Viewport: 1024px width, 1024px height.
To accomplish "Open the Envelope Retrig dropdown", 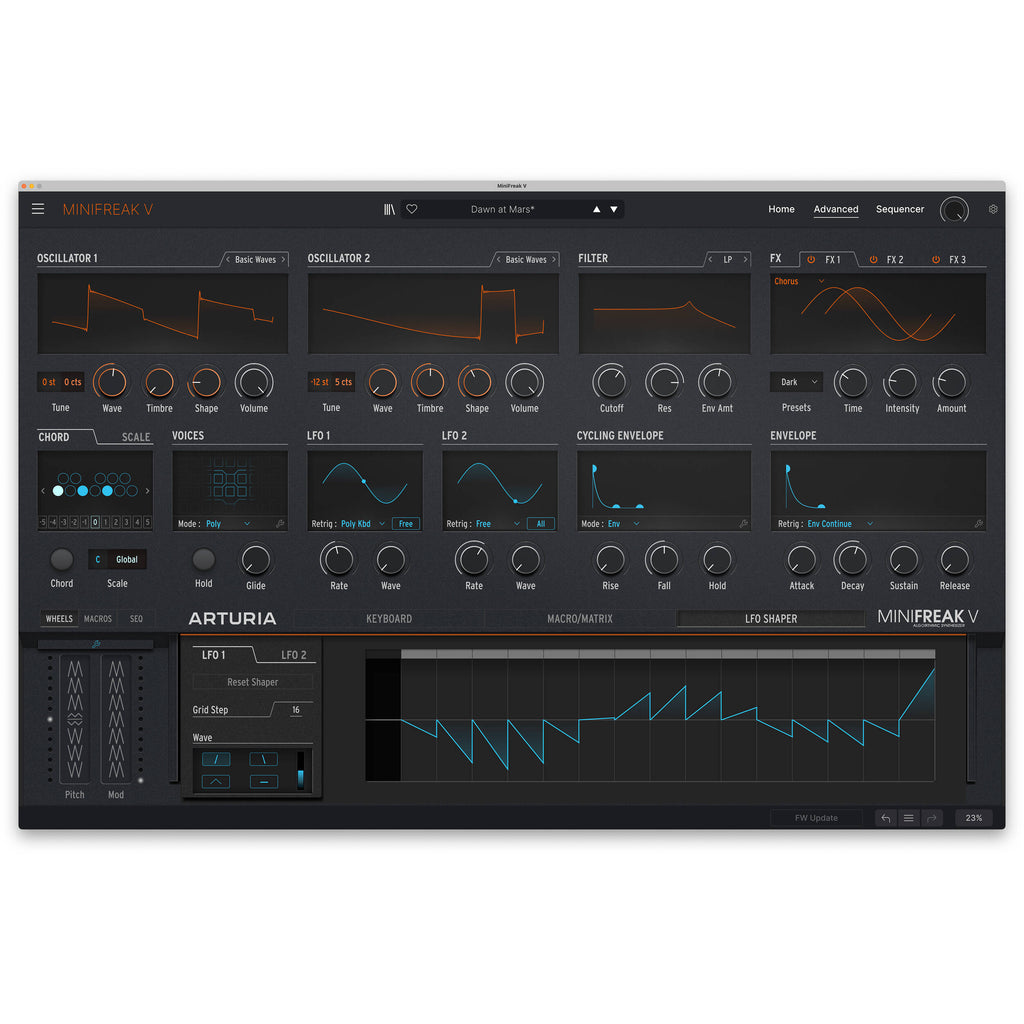I will pyautogui.click(x=870, y=524).
